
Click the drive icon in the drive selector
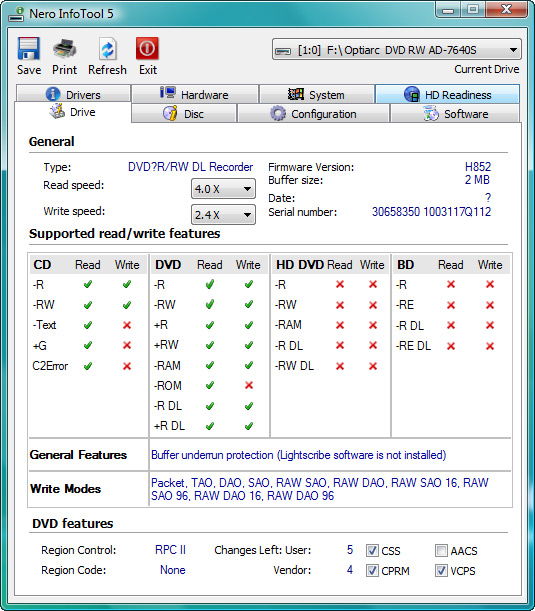(283, 51)
